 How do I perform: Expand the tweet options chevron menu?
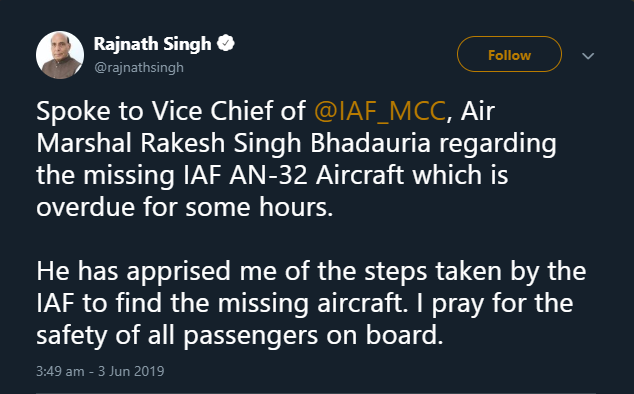[x=588, y=55]
